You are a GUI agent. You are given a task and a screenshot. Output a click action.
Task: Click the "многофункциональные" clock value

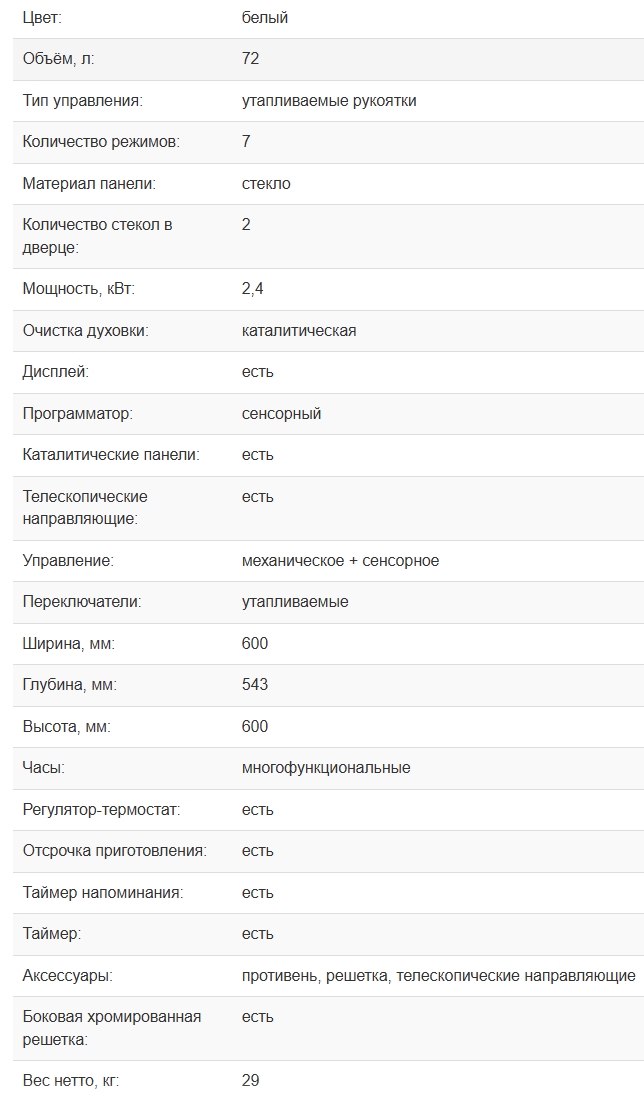(326, 768)
